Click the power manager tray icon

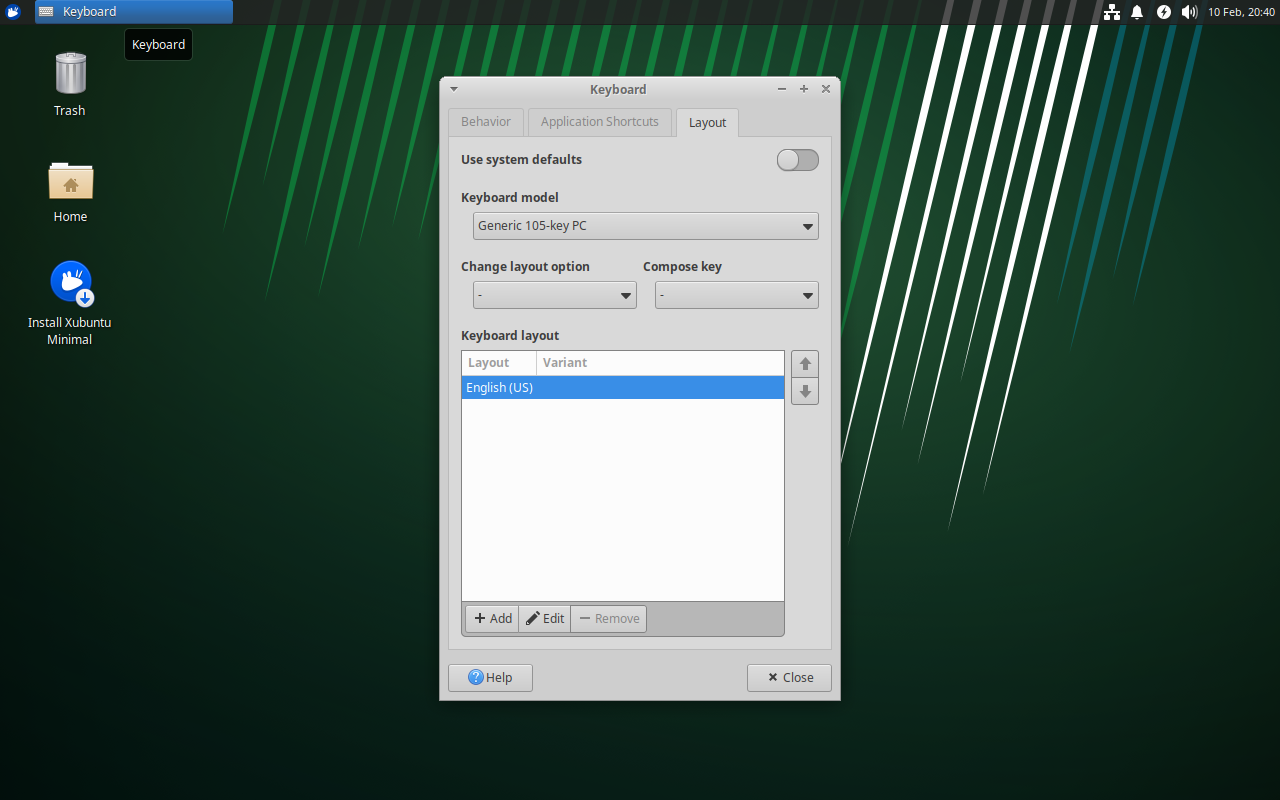[1163, 12]
